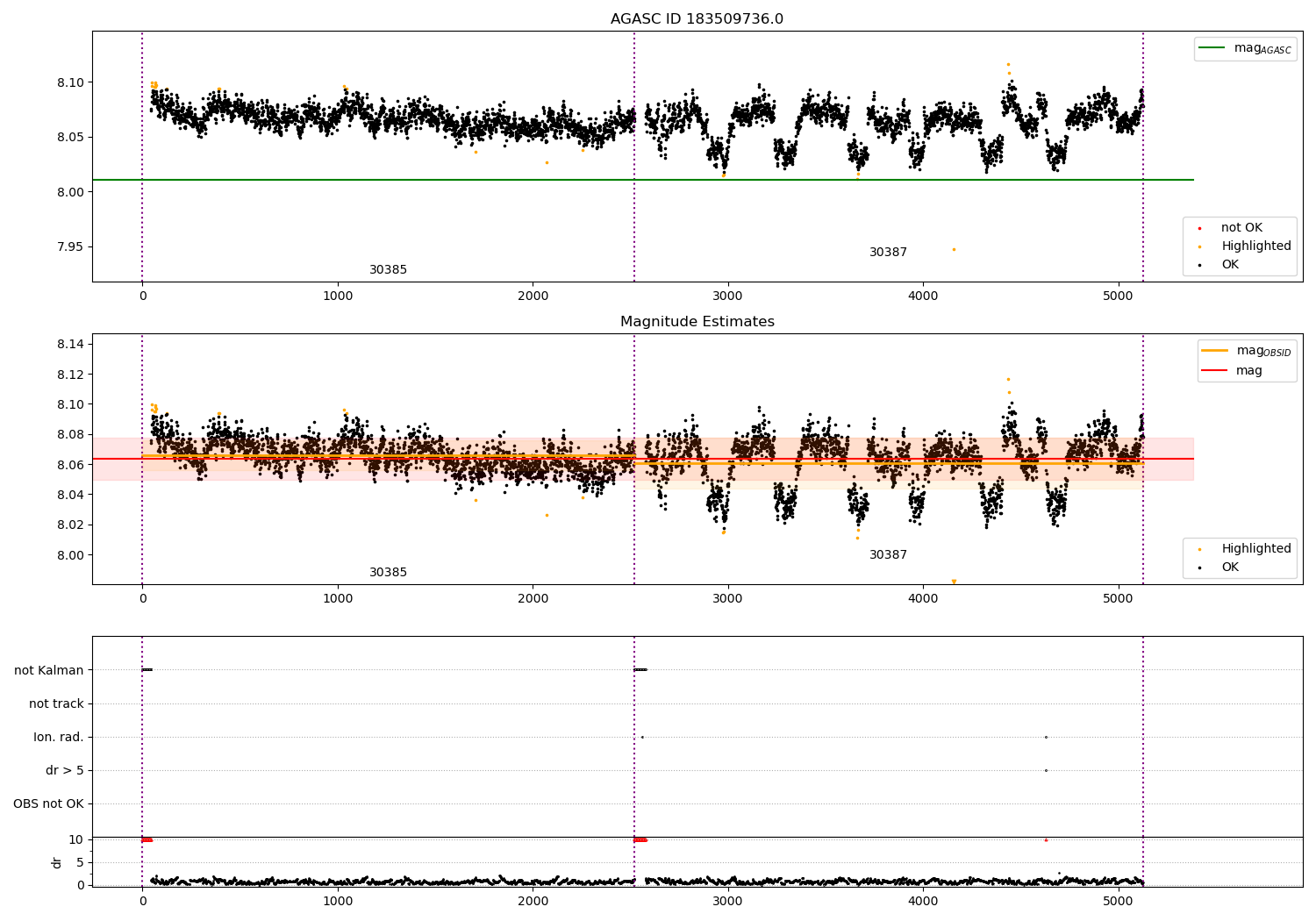The width and height of the screenshot is (1316, 921).
Task: Click the 5 tick on dr axis
Action: click(80, 862)
